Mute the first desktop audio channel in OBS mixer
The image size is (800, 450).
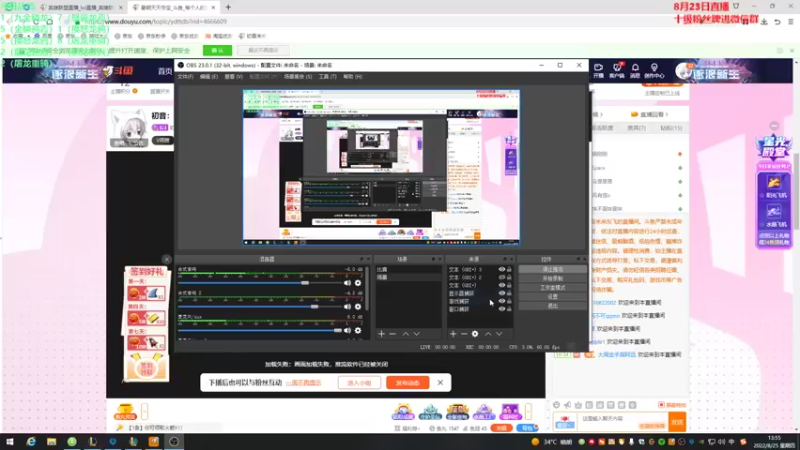(347, 283)
